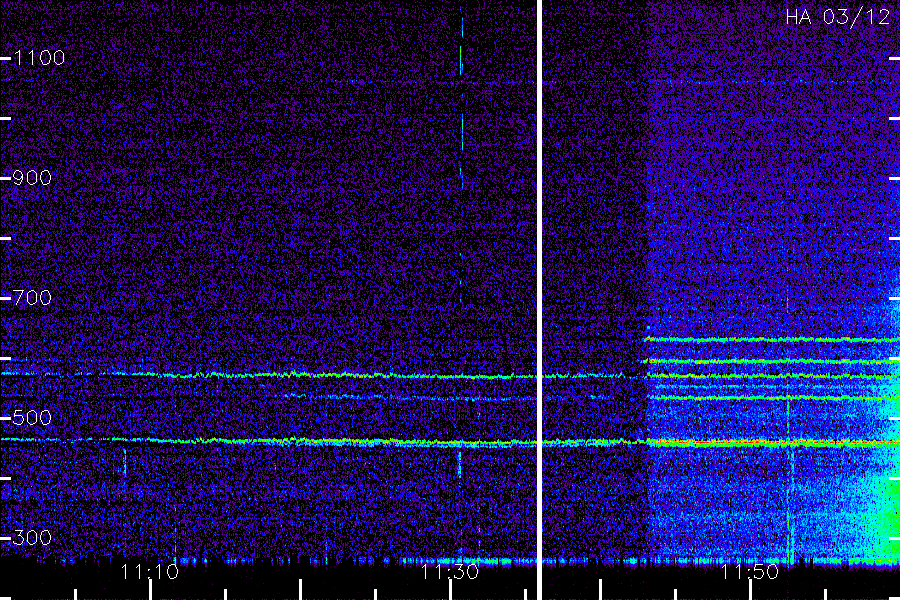The height and width of the screenshot is (600, 900).
Task: Click the 700 frequency axis label
Action: 32,298
